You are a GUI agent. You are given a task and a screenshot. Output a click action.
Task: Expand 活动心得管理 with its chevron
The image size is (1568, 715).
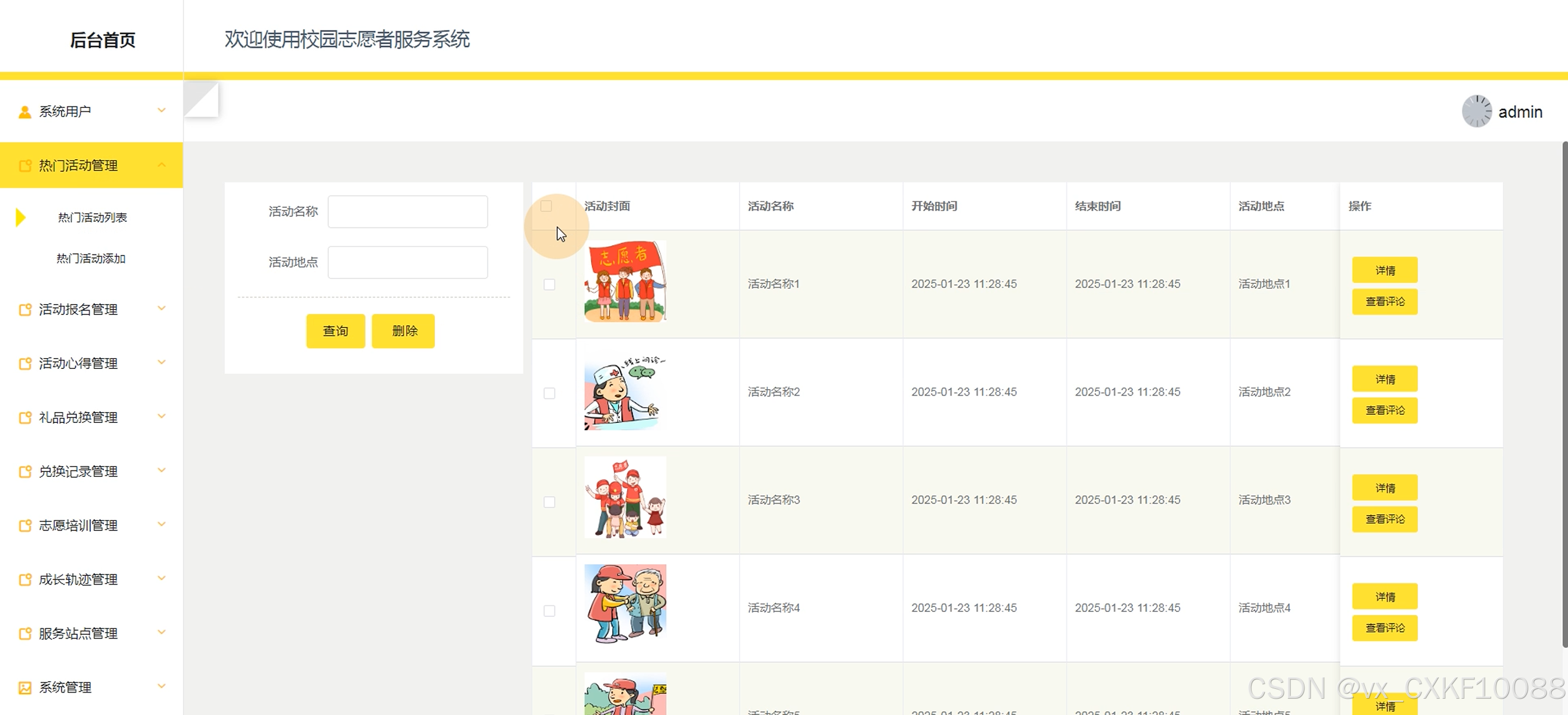(161, 362)
